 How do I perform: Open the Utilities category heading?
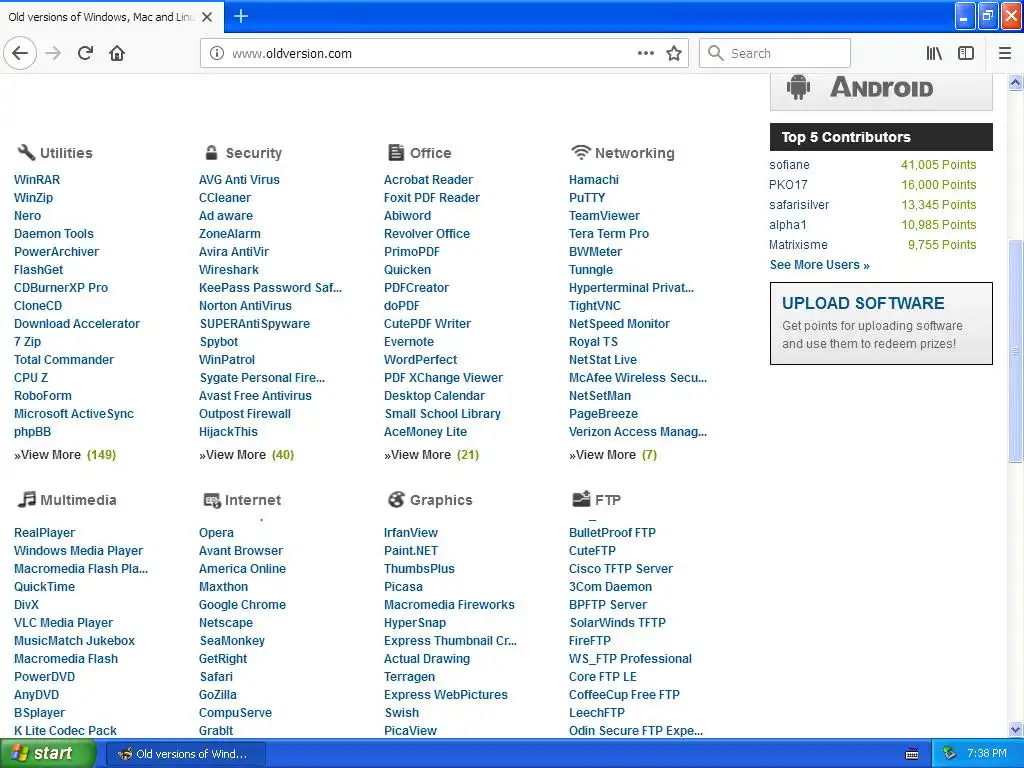click(66, 153)
